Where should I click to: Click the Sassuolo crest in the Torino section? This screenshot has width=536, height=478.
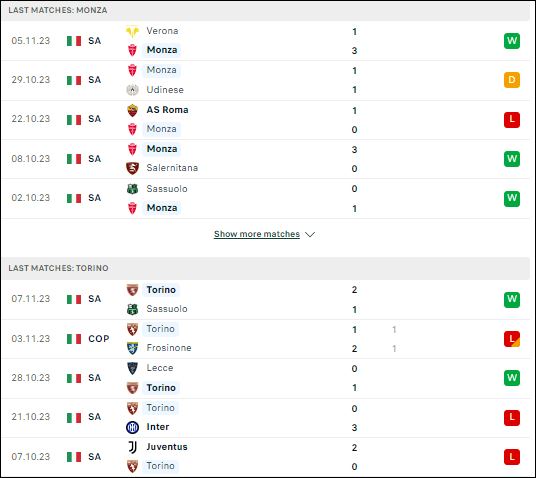tap(132, 309)
